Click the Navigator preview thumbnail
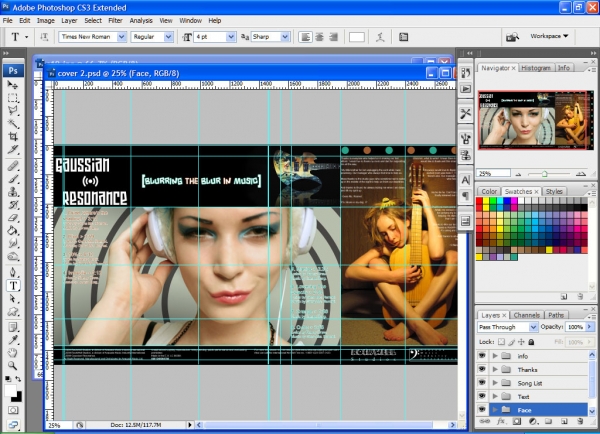Screen dimensions: 600x434 [535, 120]
